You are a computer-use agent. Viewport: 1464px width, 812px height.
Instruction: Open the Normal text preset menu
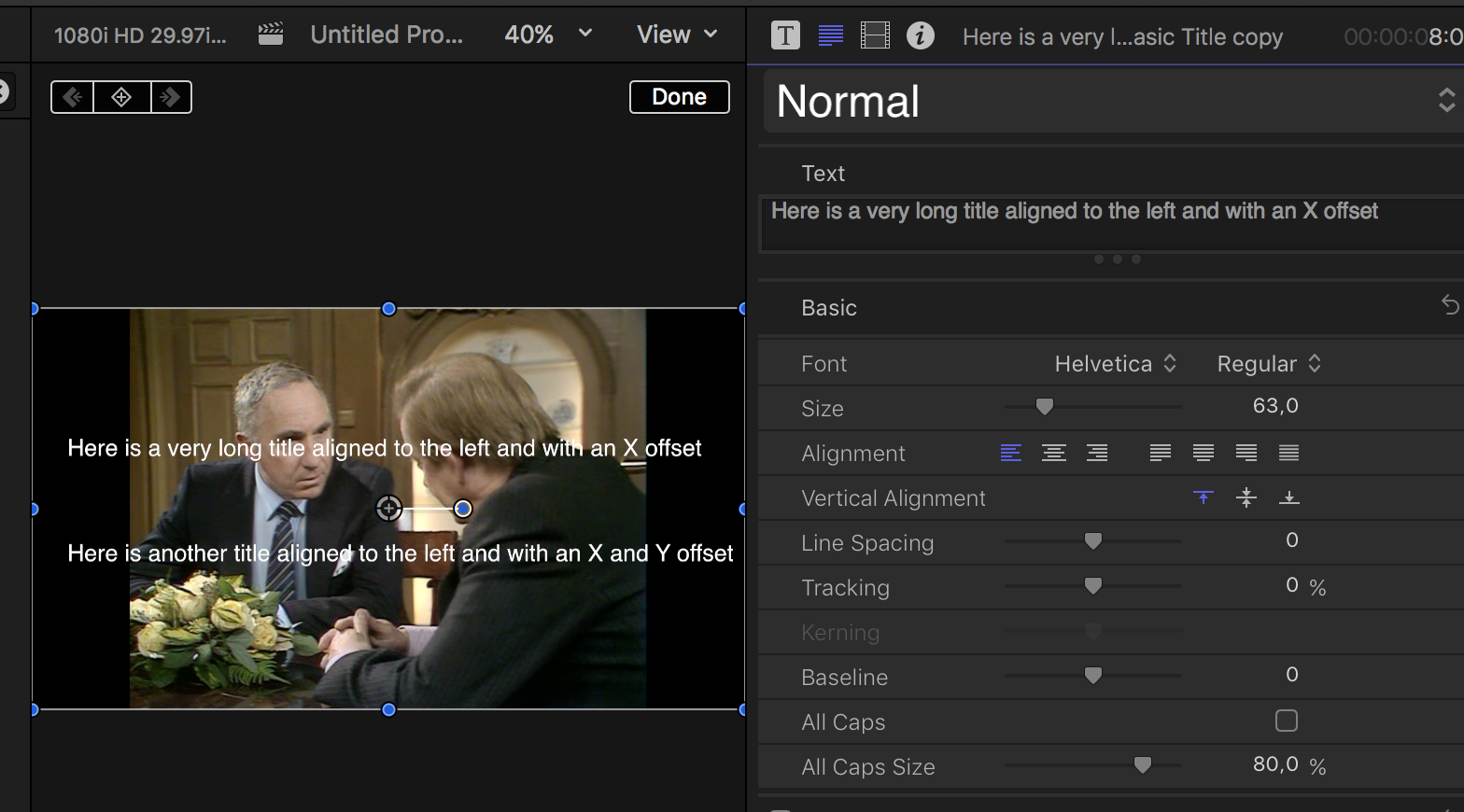(1113, 101)
